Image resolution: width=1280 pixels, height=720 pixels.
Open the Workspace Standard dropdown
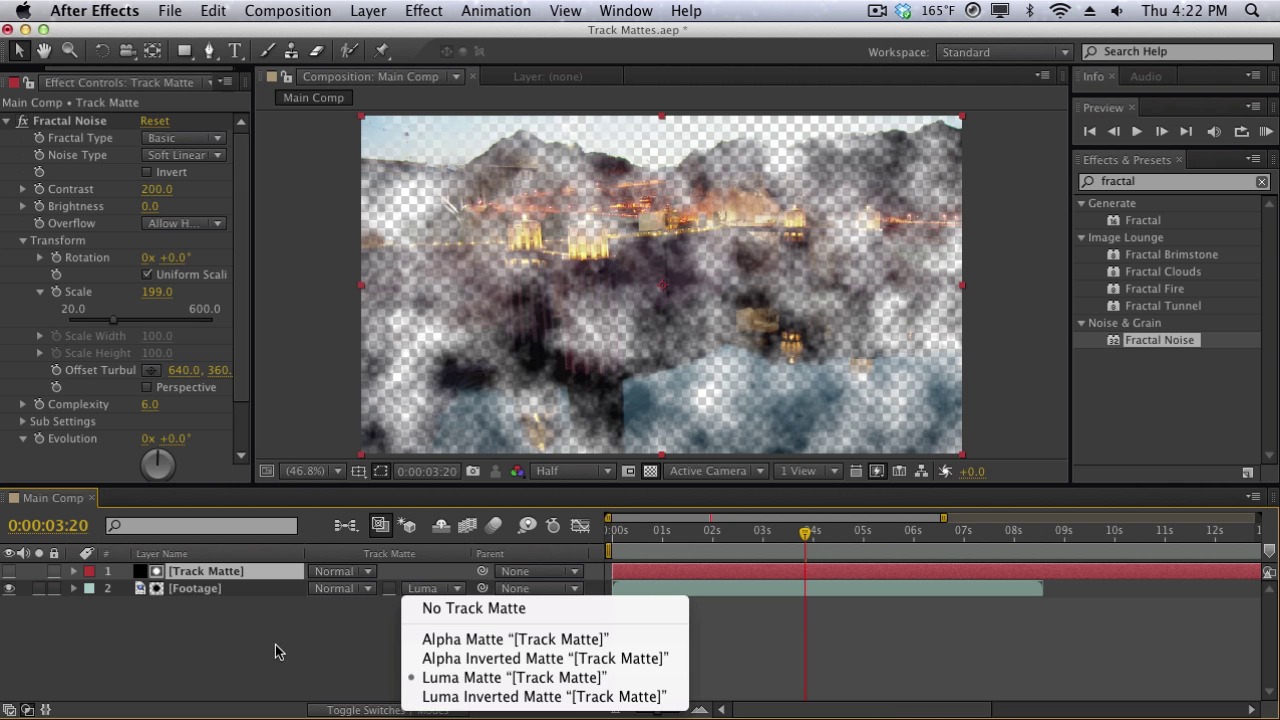point(1004,52)
